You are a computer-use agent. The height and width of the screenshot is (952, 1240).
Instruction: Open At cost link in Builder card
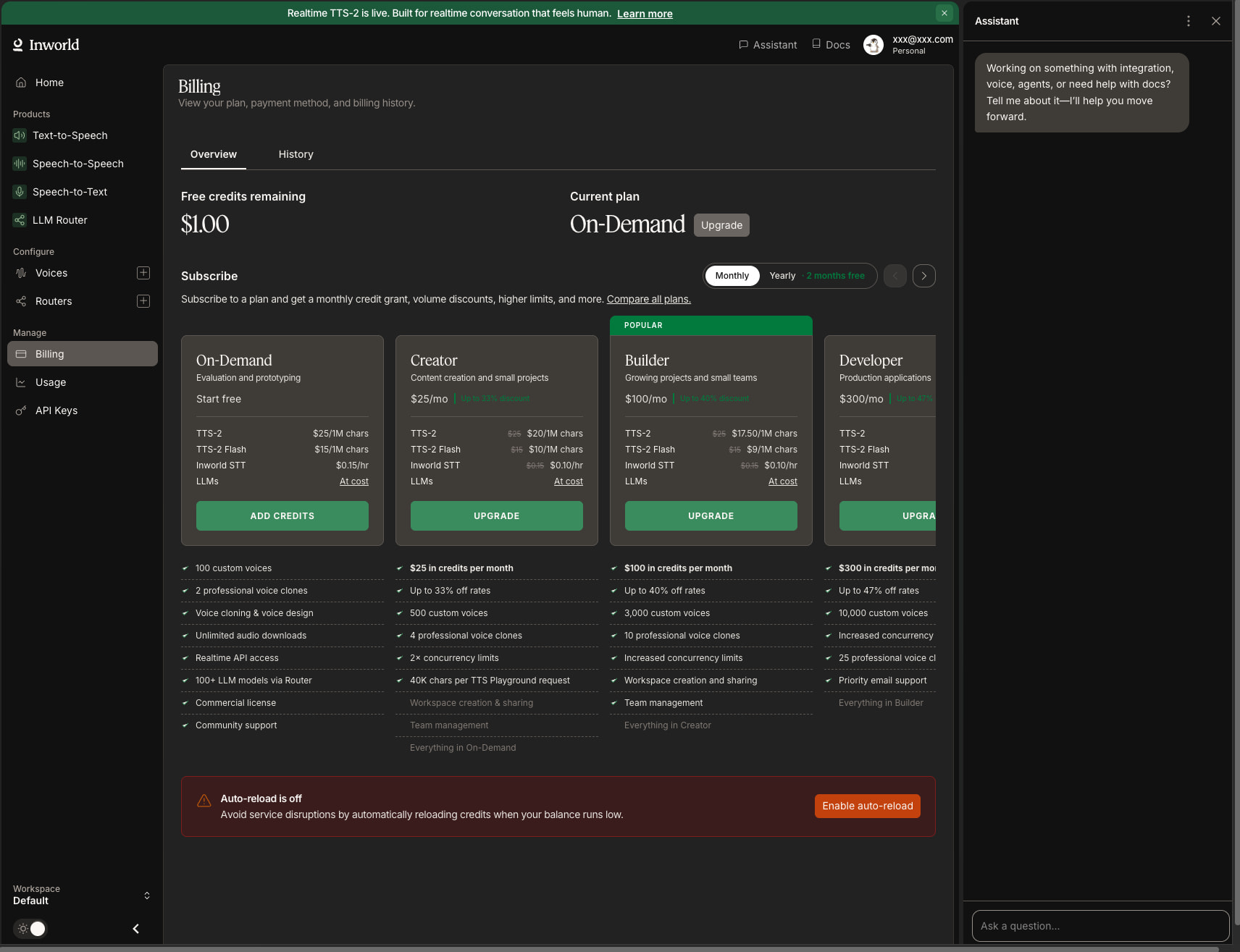(783, 481)
